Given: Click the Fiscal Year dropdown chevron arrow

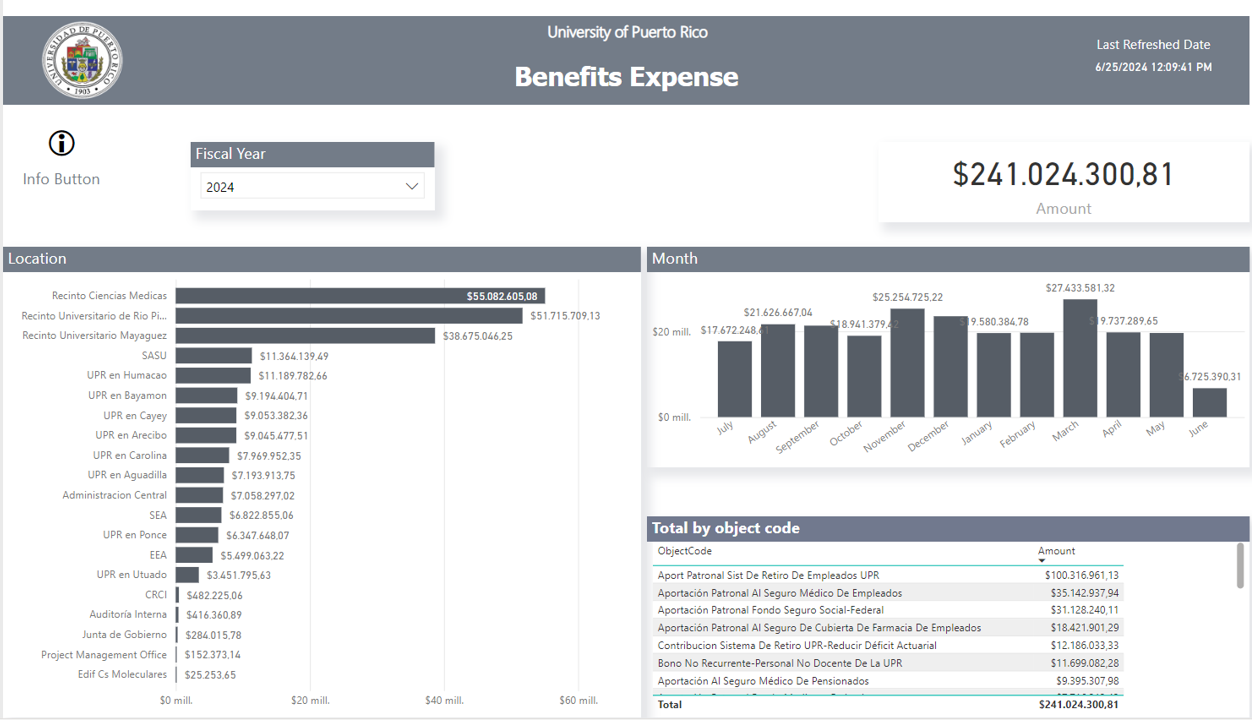Looking at the screenshot, I should point(411,187).
